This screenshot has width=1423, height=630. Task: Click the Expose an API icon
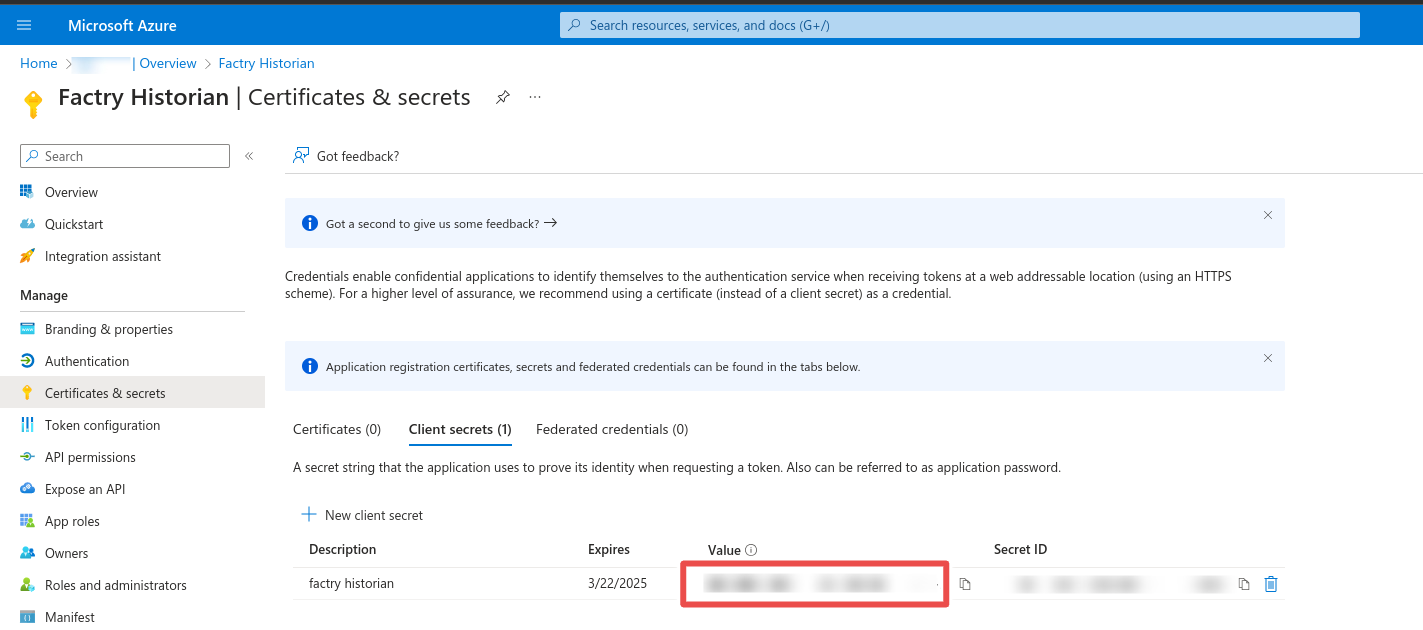coord(27,489)
